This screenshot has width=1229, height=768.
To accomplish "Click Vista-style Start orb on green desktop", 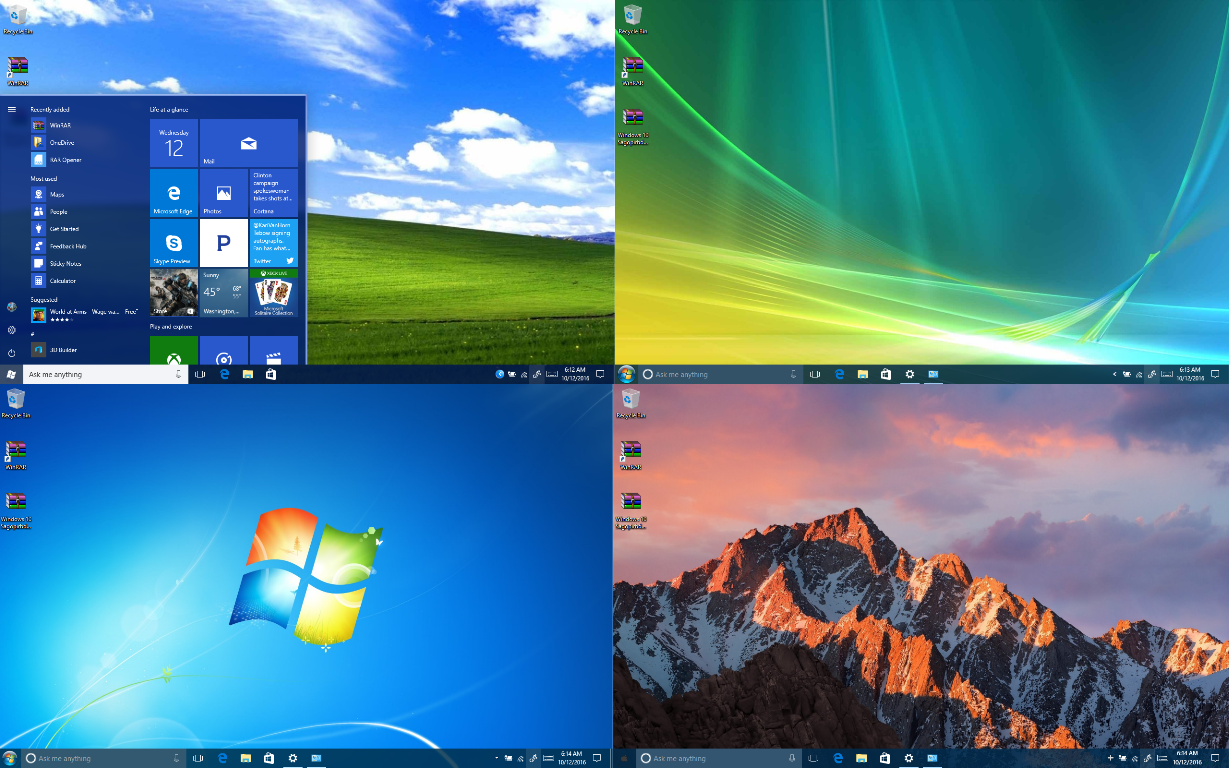I will 626,374.
